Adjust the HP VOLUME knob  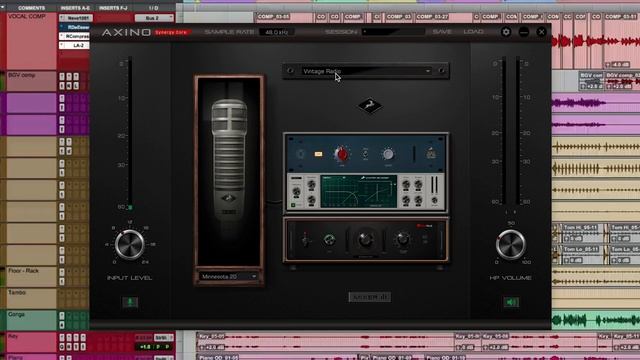511,244
